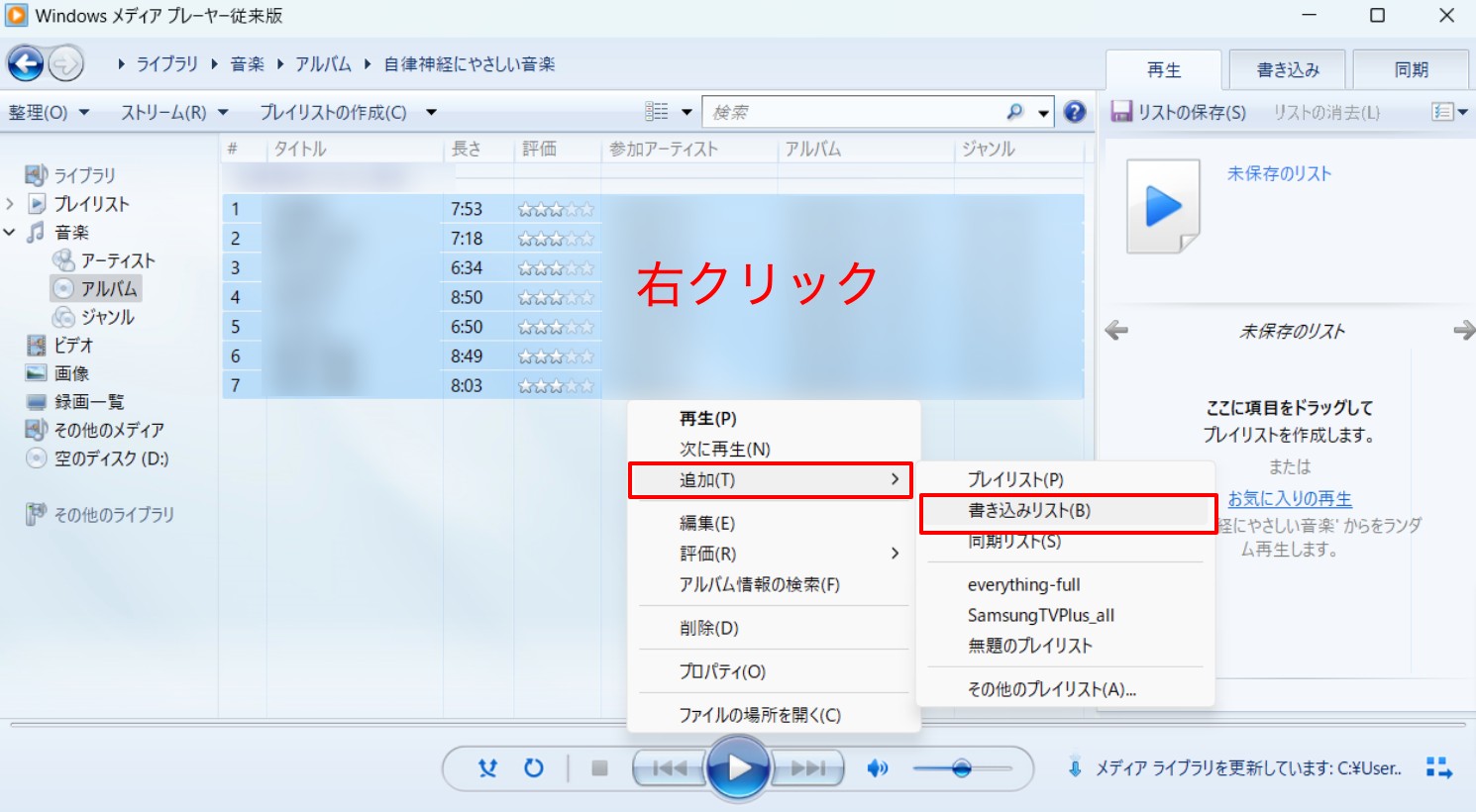The image size is (1476, 812).
Task: Switch to Now Playing mode
Action: (1438, 767)
